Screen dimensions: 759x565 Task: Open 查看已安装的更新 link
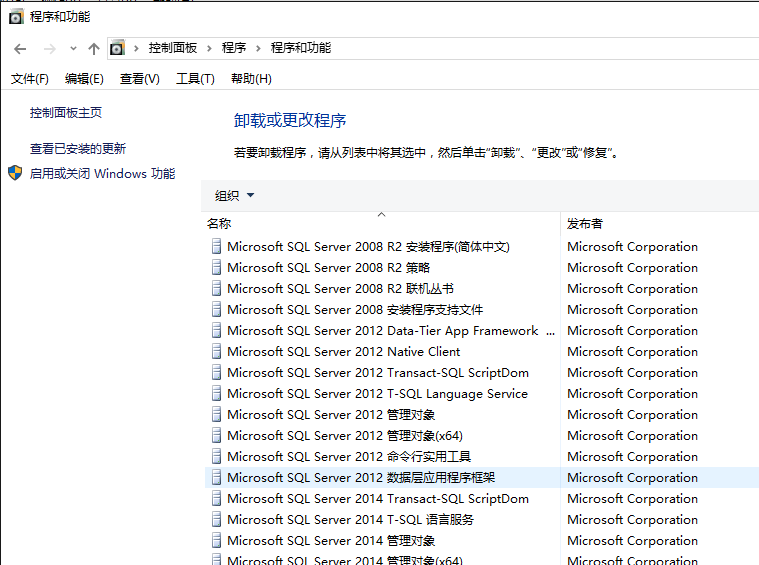coord(77,149)
